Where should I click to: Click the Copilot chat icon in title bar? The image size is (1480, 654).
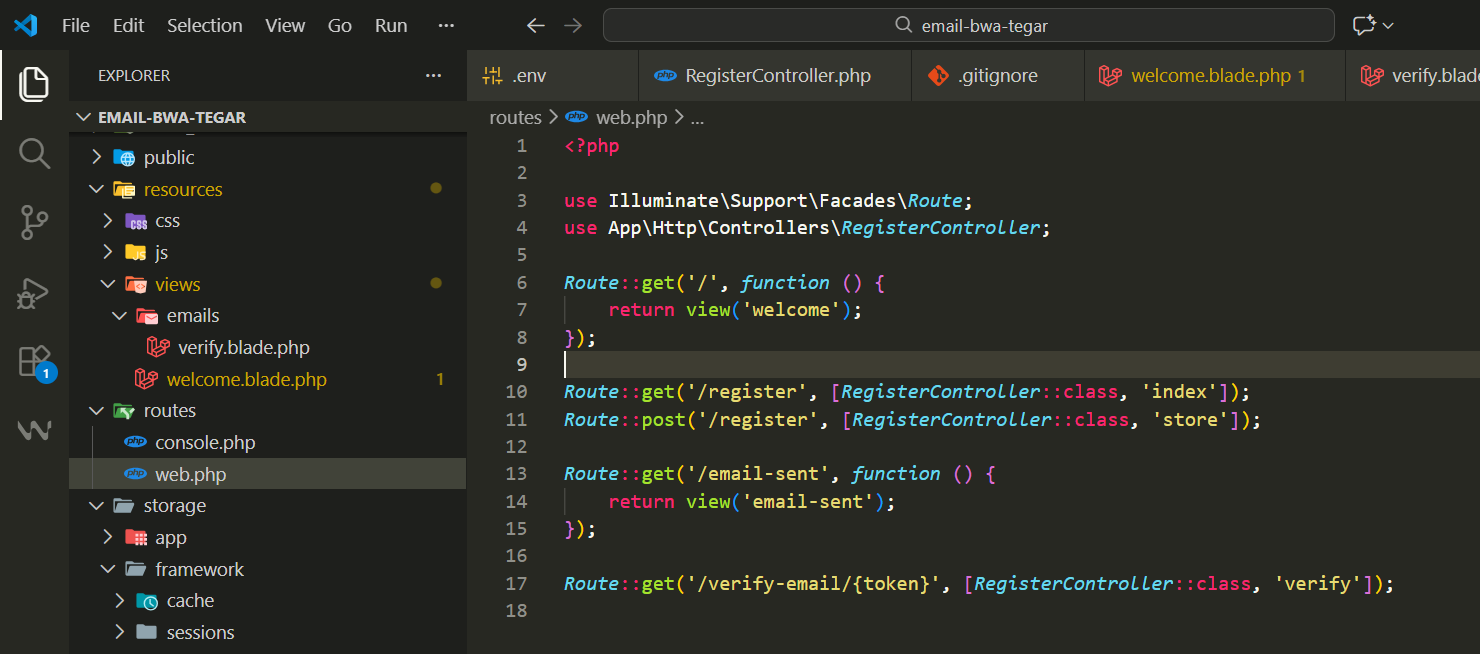pyautogui.click(x=1364, y=26)
